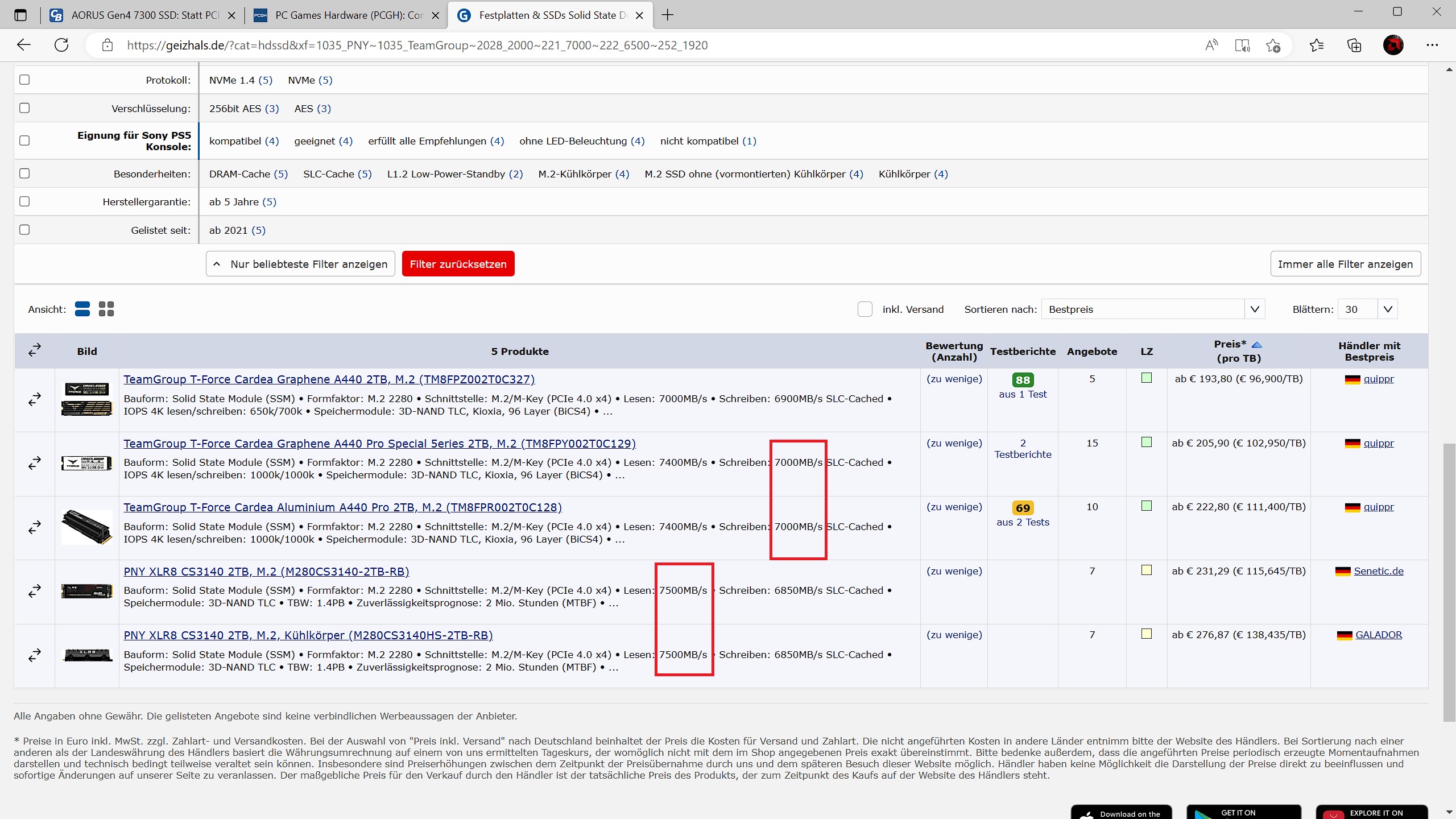Open the 69 aus 2 Tests rating
Image resolution: width=1456 pixels, height=819 pixels.
[1023, 514]
